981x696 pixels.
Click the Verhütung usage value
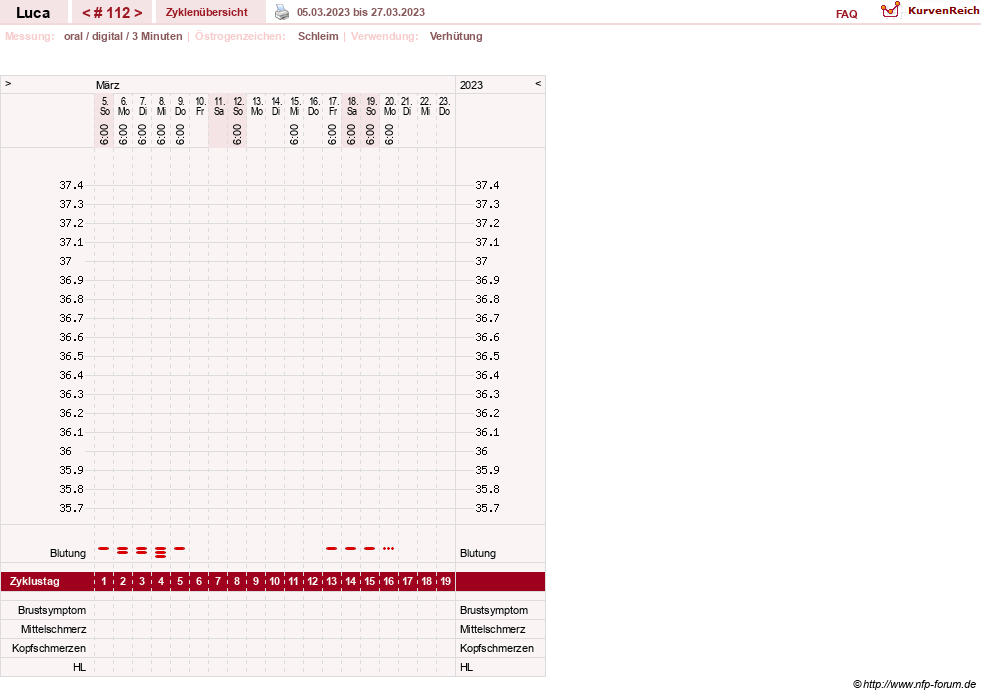(x=455, y=36)
